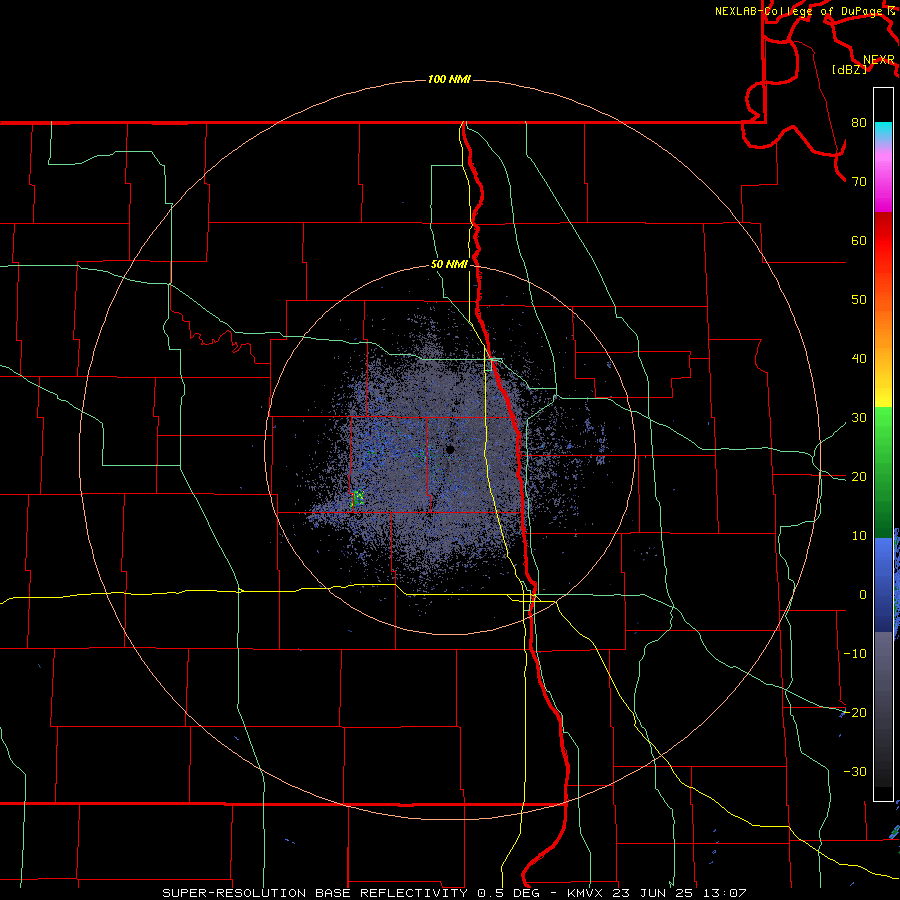The width and height of the screenshot is (900, 900).
Task: Click the 40 value on the dBZ scale
Action: [x=859, y=359]
